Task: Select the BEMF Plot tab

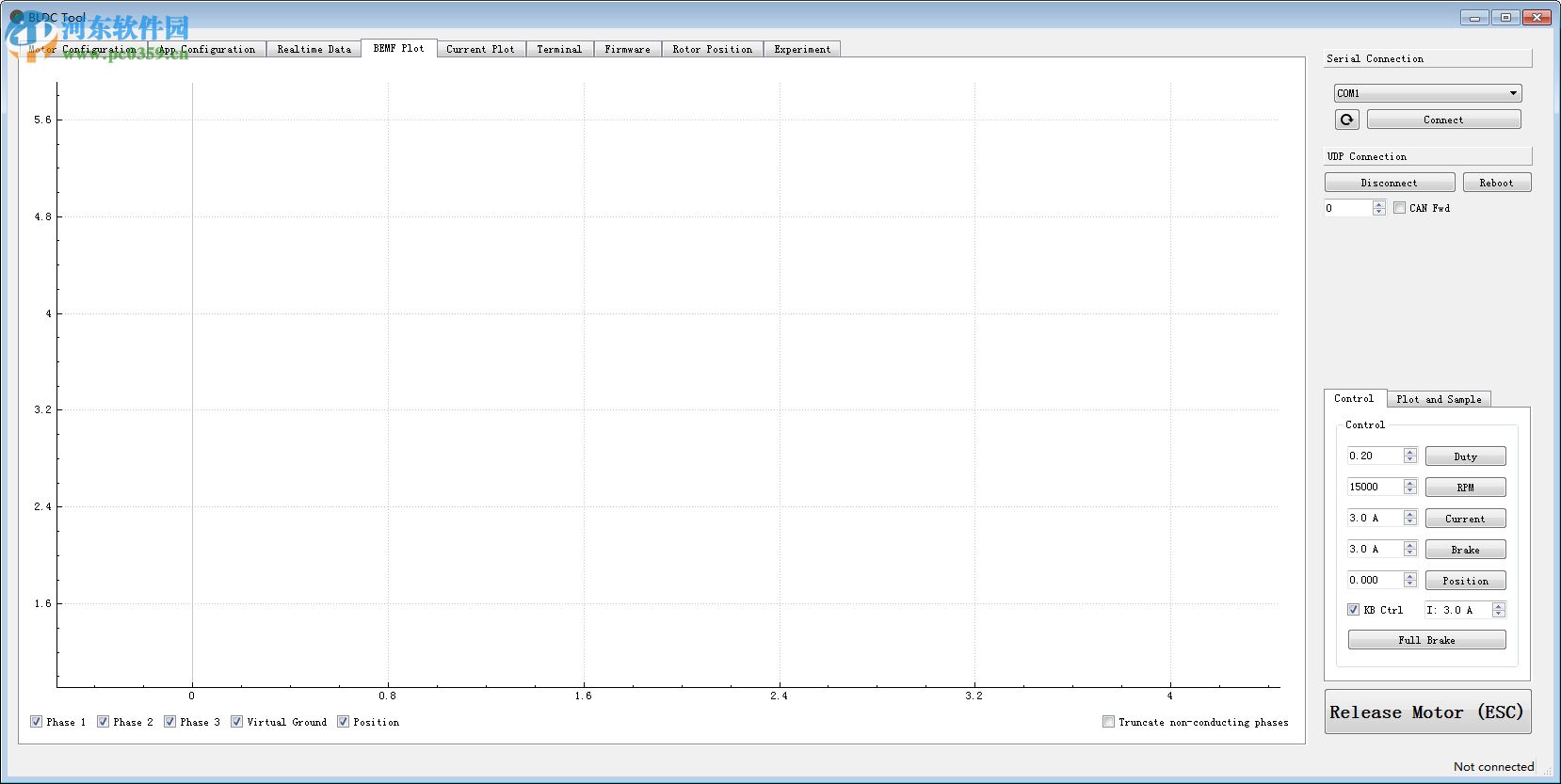Action: pyautogui.click(x=399, y=48)
